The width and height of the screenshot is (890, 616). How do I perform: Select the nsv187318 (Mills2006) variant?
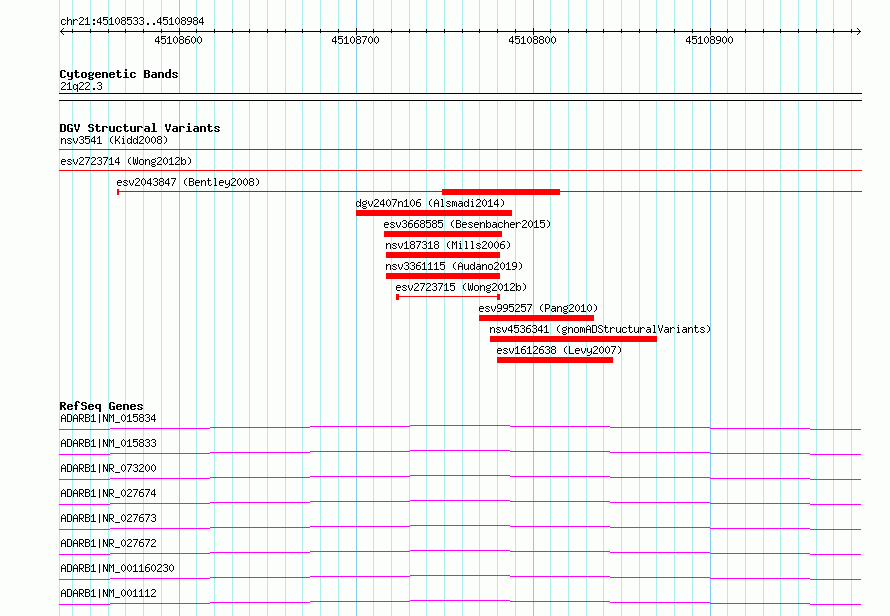pyautogui.click(x=448, y=245)
